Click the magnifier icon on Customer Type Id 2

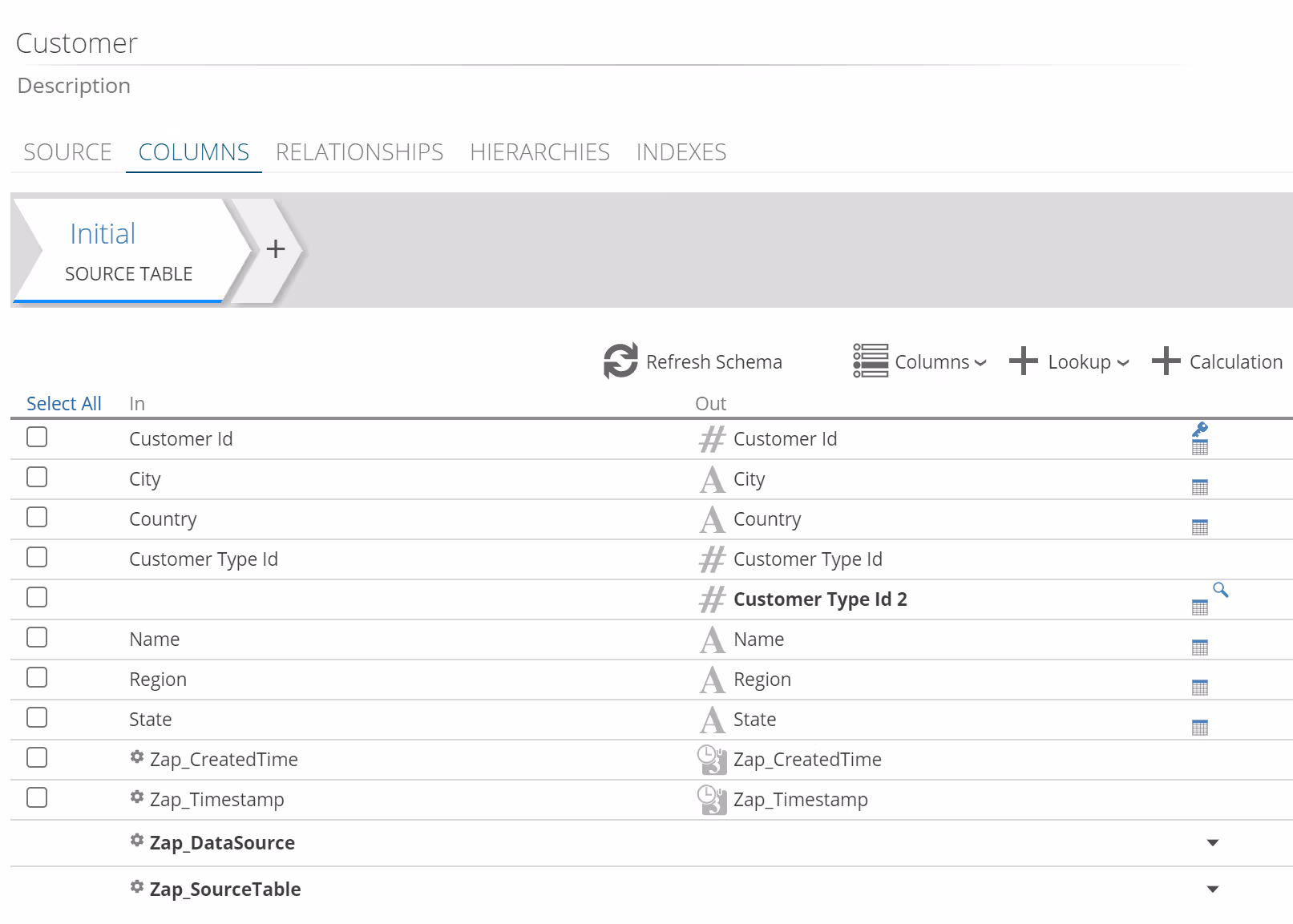[x=1220, y=590]
